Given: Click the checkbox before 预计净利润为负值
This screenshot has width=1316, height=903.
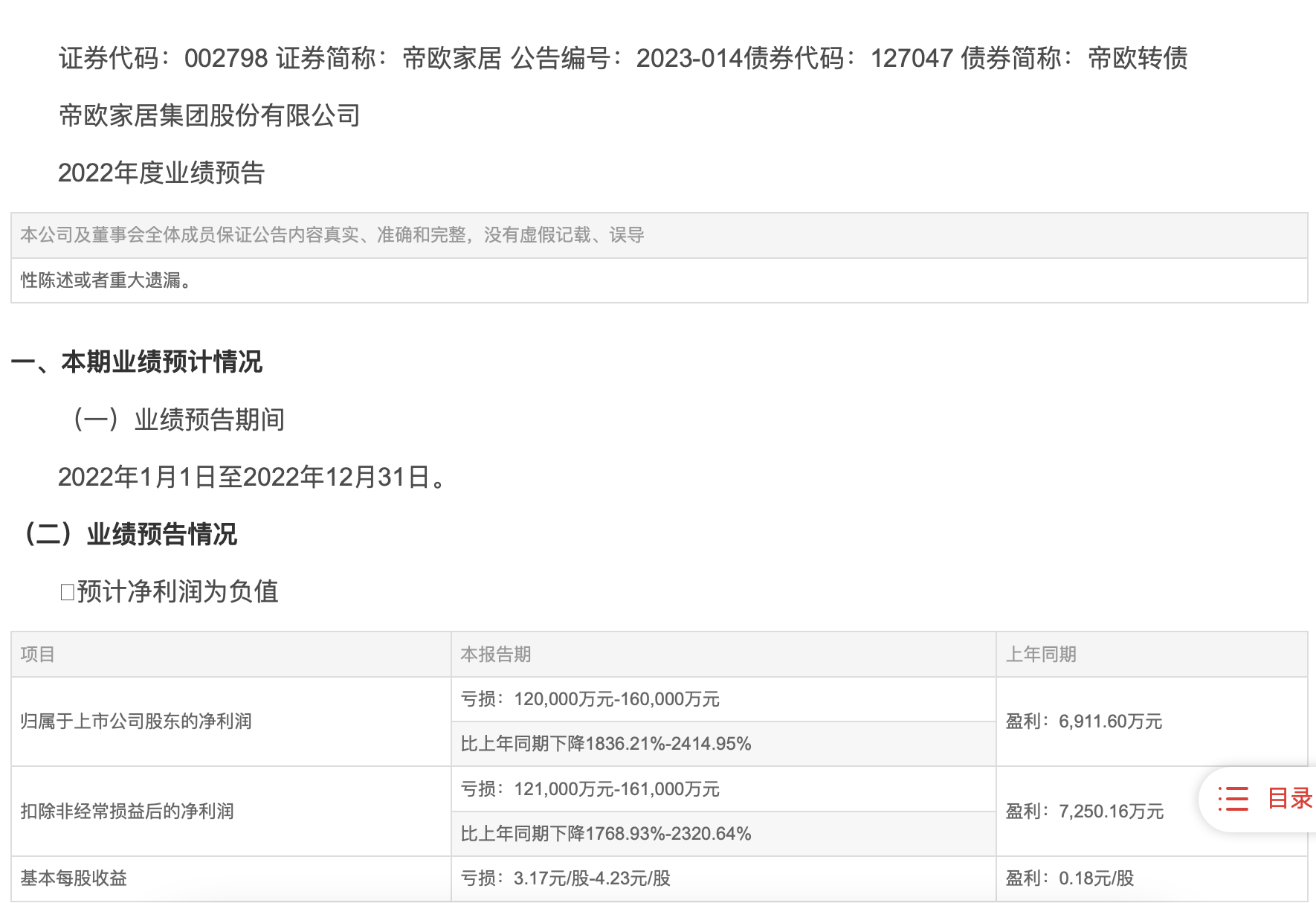Looking at the screenshot, I should pos(67,592).
